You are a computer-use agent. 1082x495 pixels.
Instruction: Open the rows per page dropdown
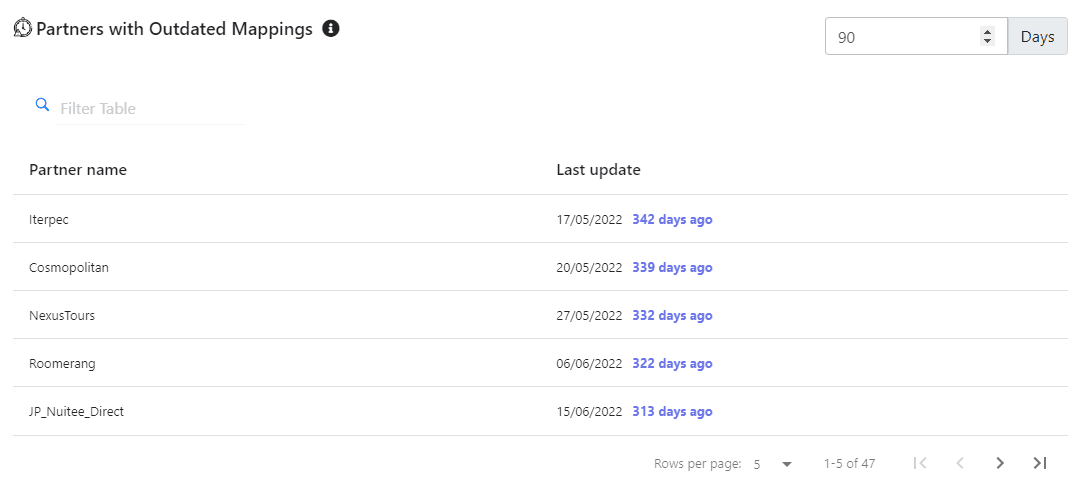[773, 464]
